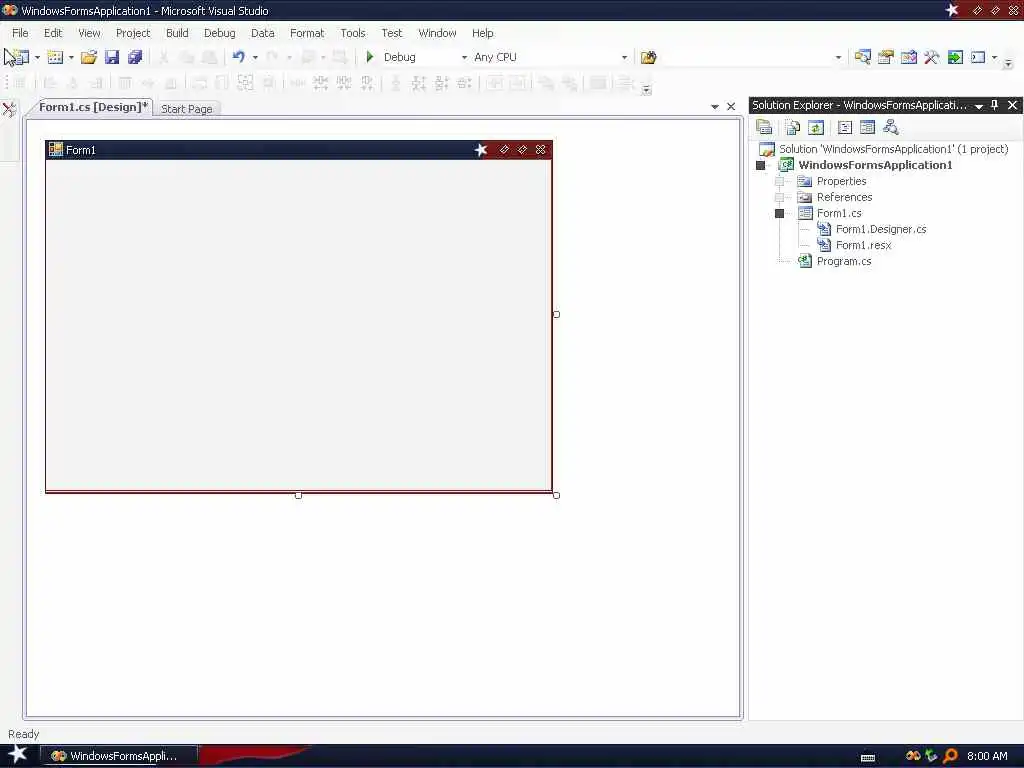Screen dimensions: 1024x768
Task: Click the keyboard icon in the taskbar
Action: [868, 758]
